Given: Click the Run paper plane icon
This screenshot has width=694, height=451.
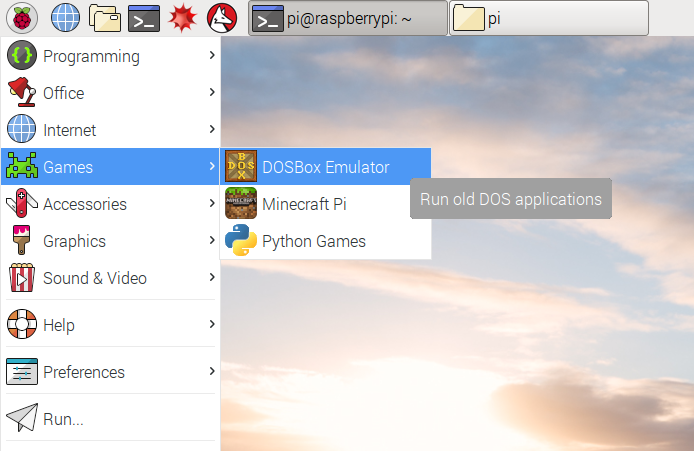Looking at the screenshot, I should click(22, 417).
